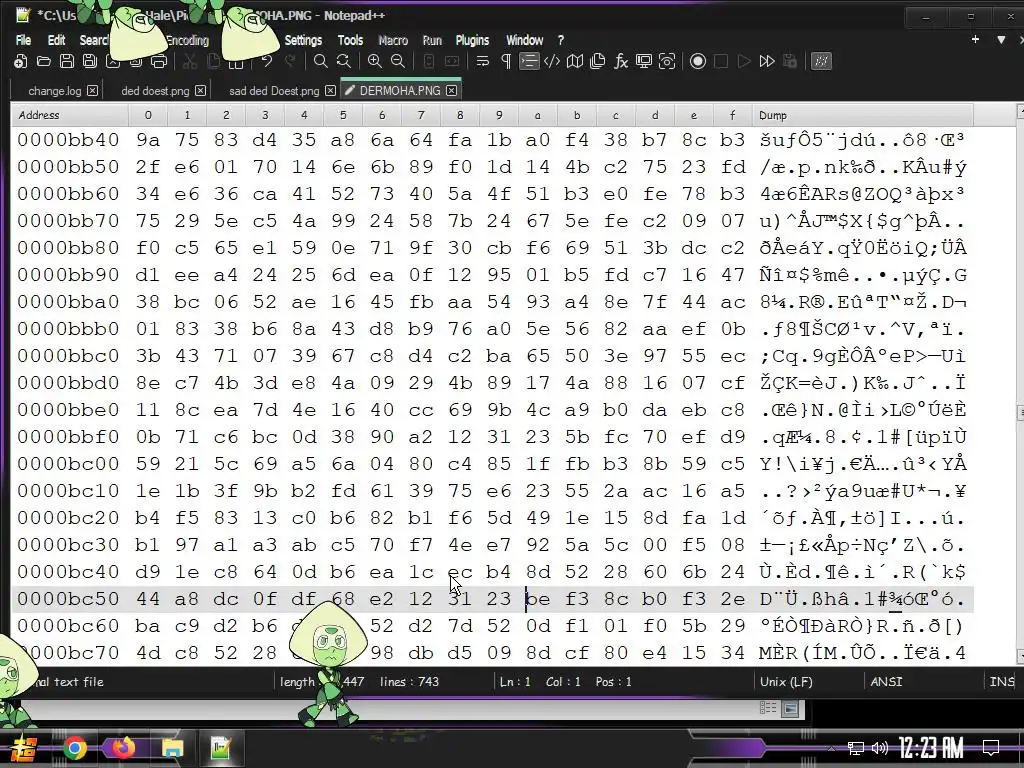
Task: Click the Unix (LF) status bar field
Action: pos(786,682)
